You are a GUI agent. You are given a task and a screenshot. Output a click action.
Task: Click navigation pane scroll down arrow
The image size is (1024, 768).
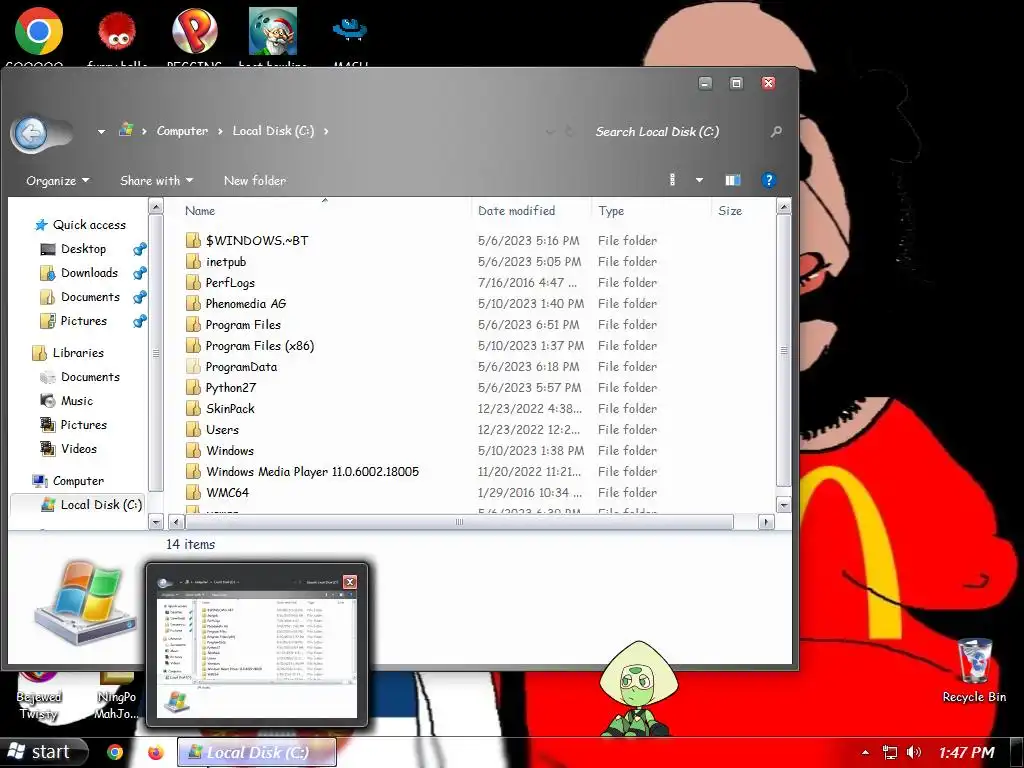pos(155,522)
